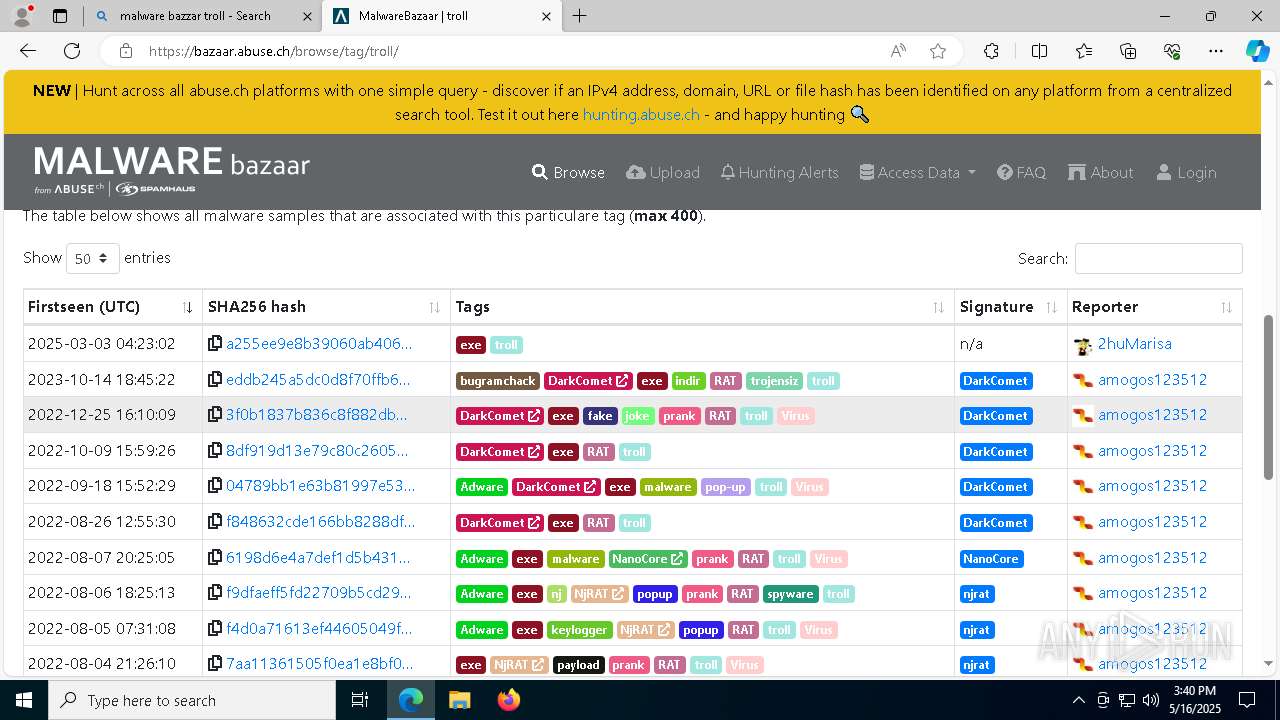
Task: Sort table by Tags column
Action: pos(702,307)
